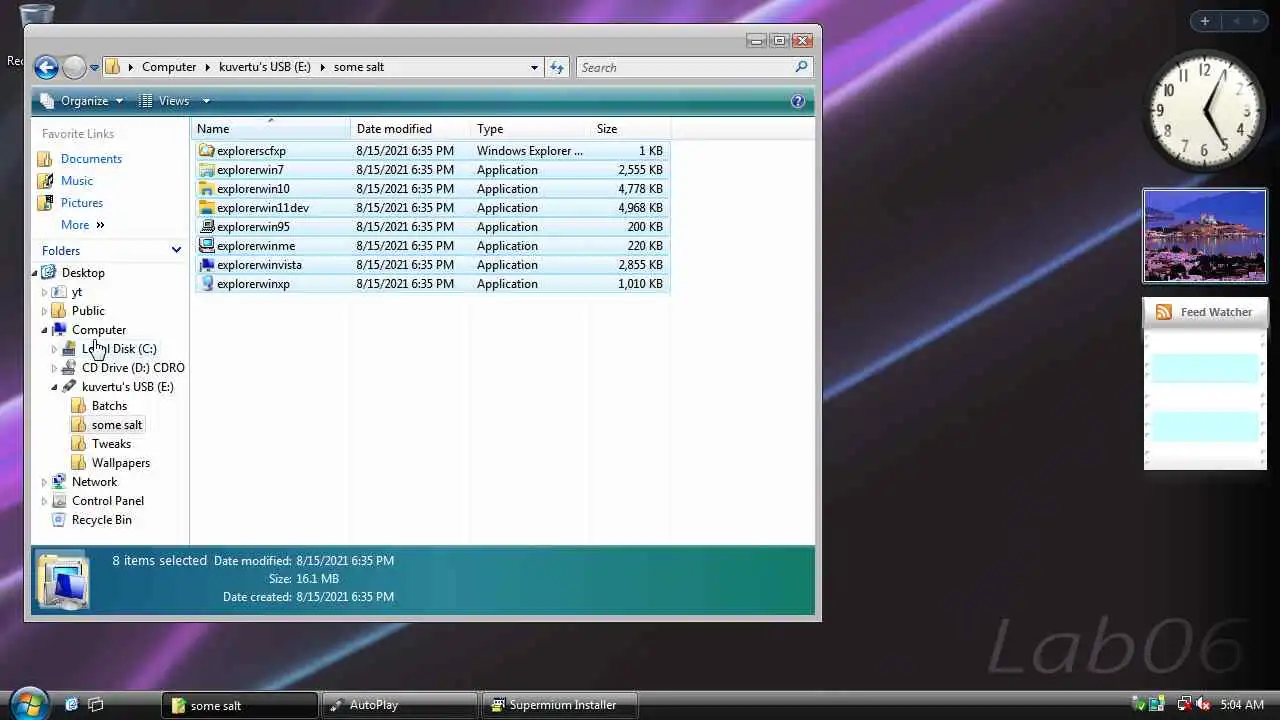Sort by Name column header
This screenshot has width=1280, height=720.
(271, 129)
